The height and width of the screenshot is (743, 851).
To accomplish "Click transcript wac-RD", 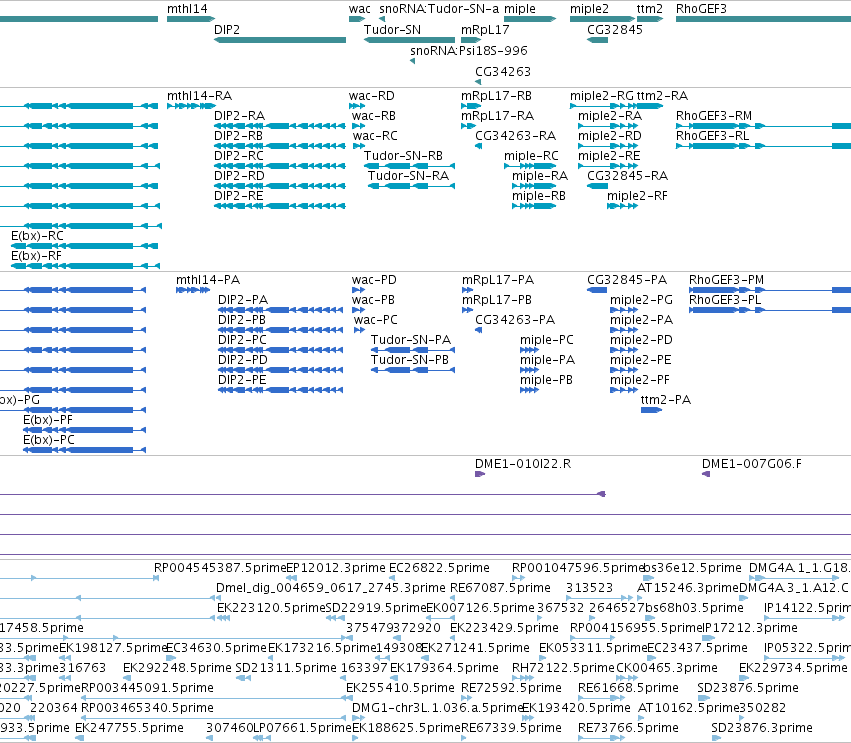I will point(371,96).
